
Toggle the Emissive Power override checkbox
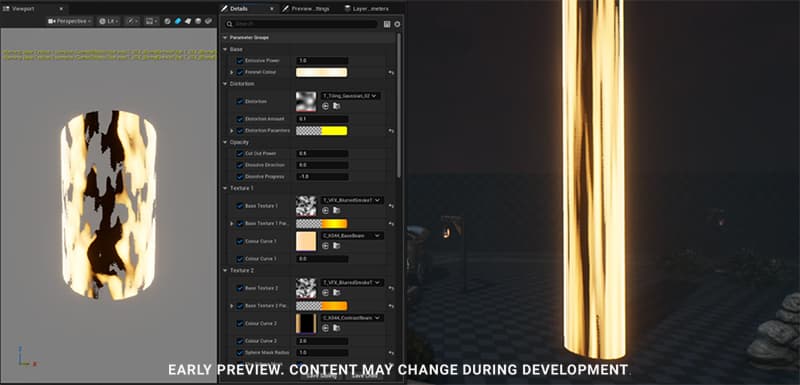pyautogui.click(x=240, y=61)
